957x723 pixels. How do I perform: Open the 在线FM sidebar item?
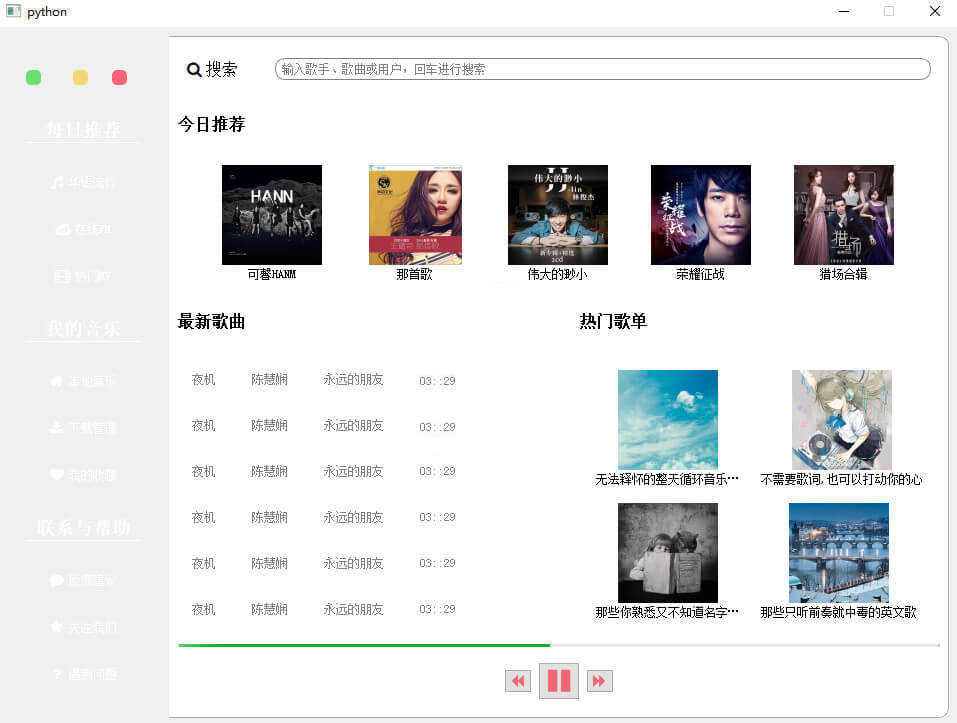tap(83, 229)
